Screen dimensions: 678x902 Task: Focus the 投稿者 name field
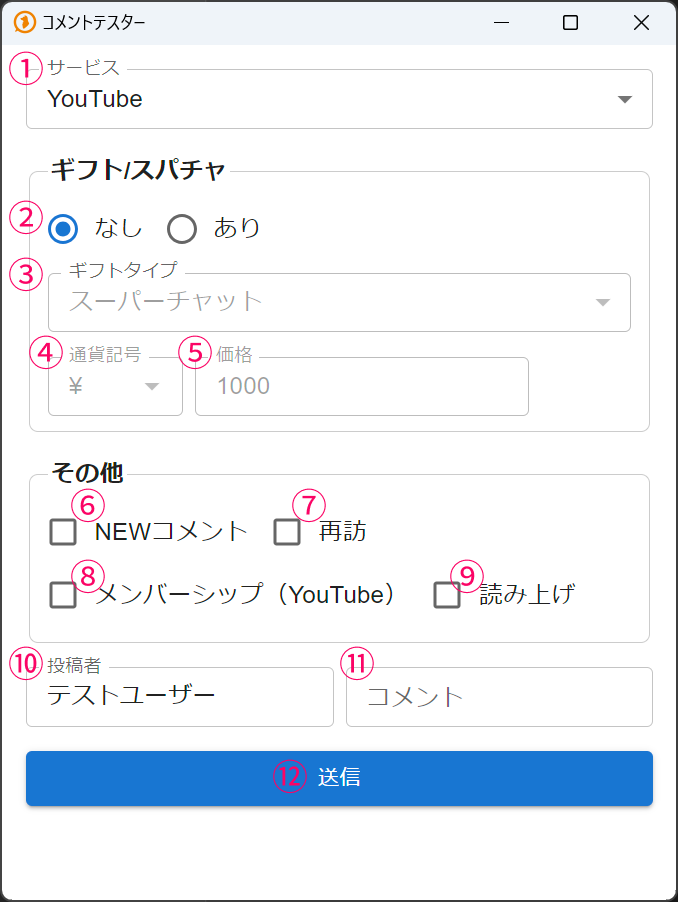[x=180, y=697]
